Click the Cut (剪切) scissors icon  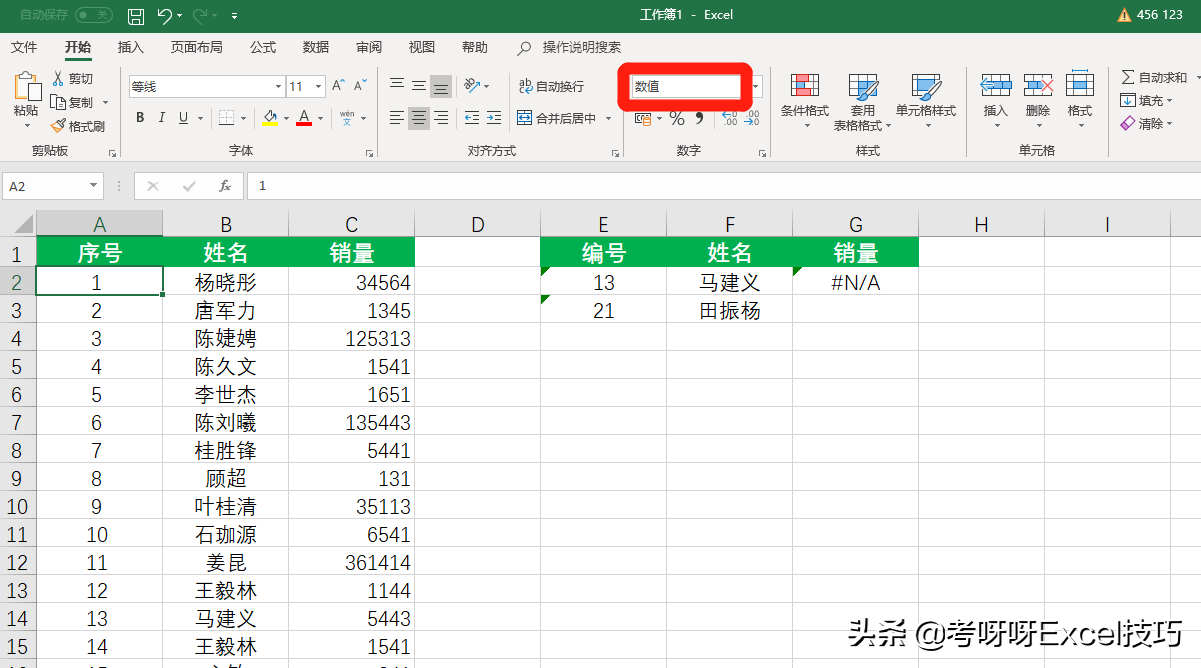[58, 79]
